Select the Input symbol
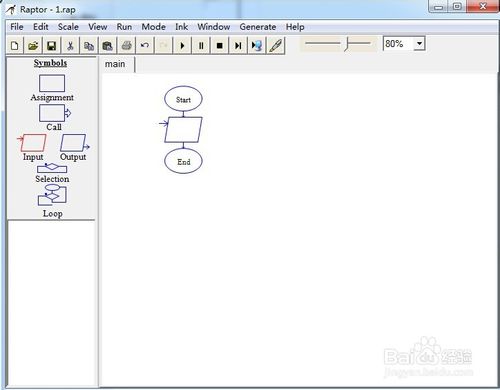The width and height of the screenshot is (500, 390). tap(32, 148)
